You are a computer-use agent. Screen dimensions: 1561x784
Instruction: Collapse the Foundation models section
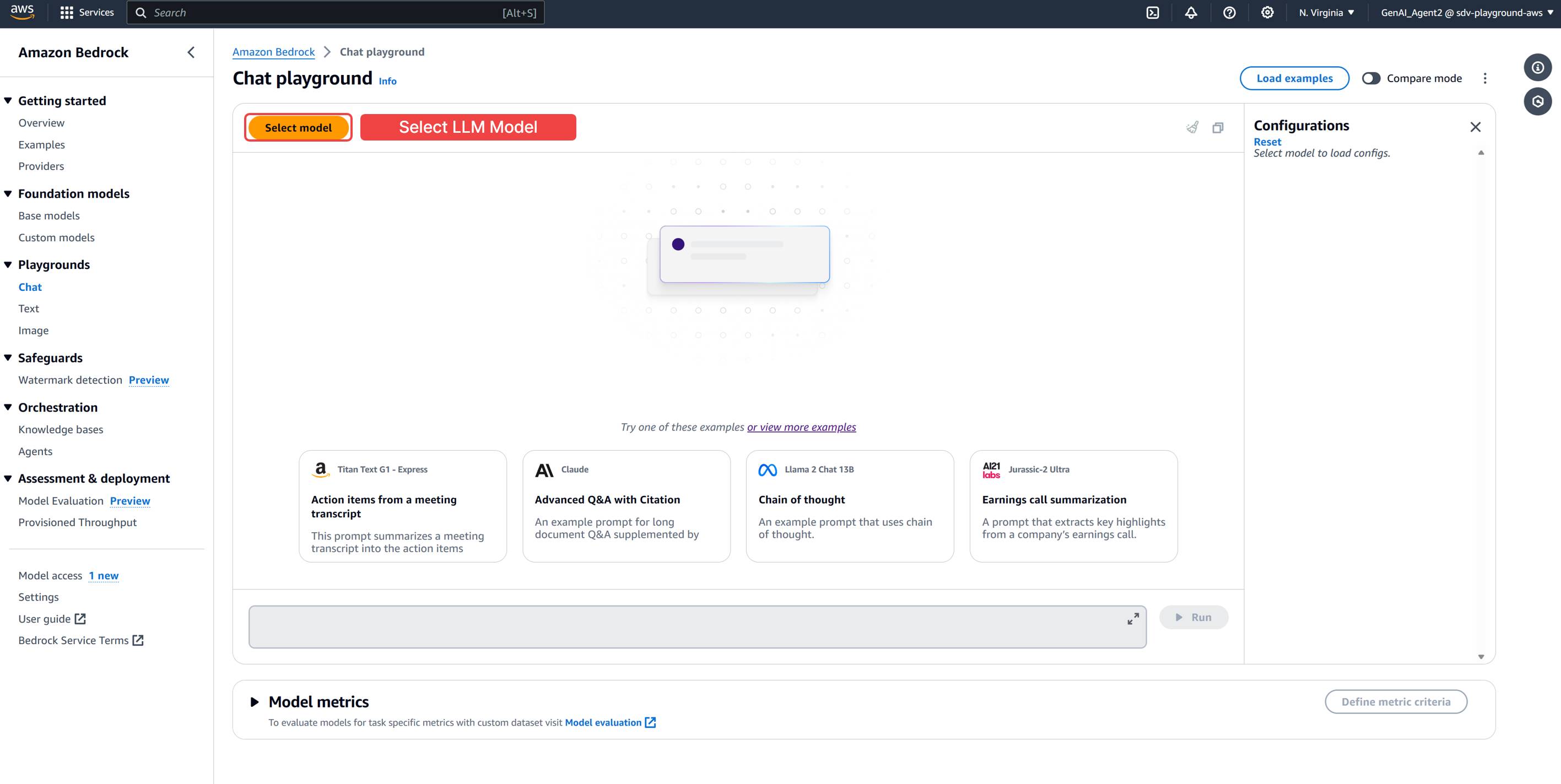8,194
